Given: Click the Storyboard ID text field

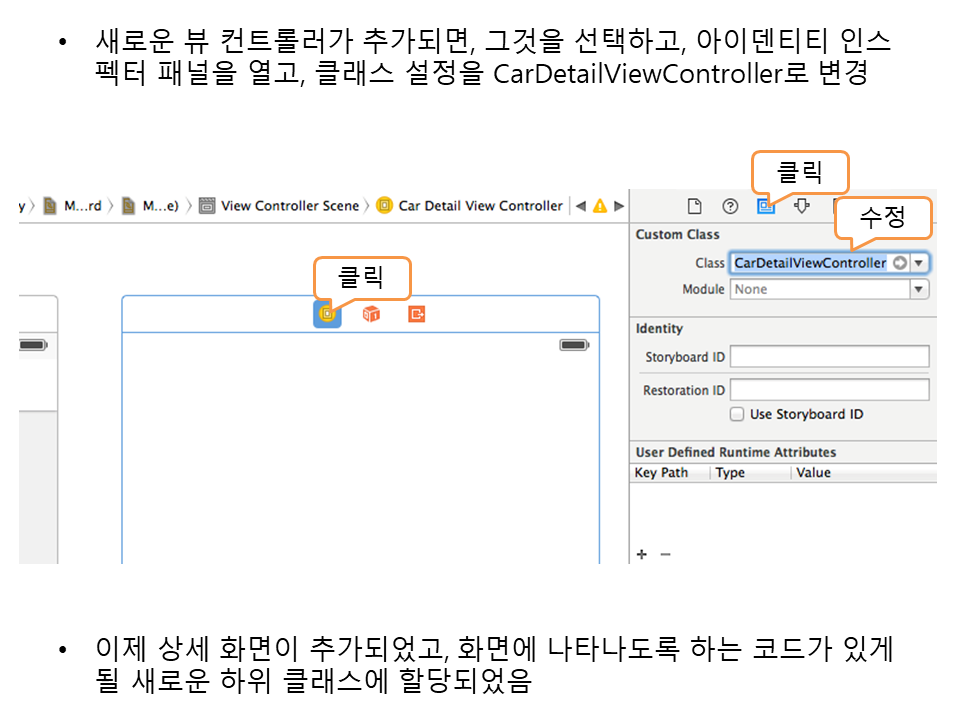Looking at the screenshot, I should point(829,357).
